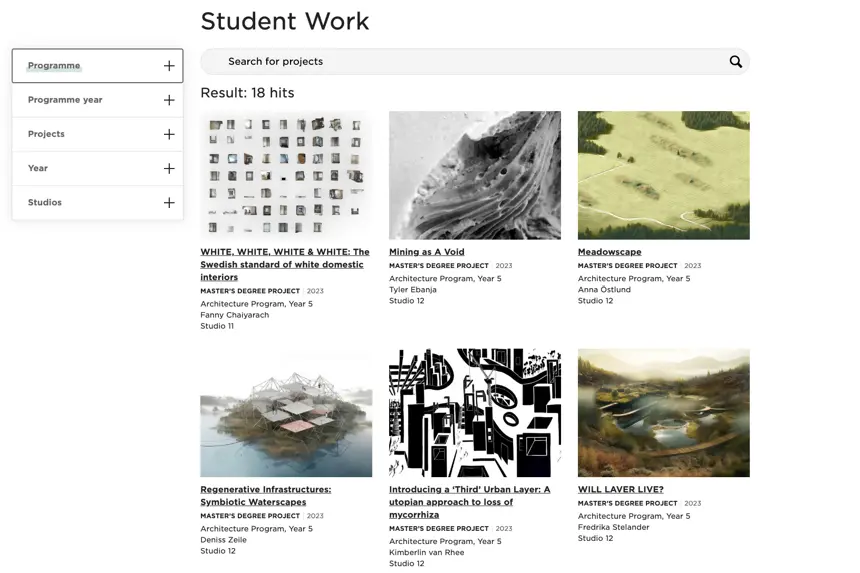Image resolution: width=860 pixels, height=573 pixels.
Task: Expand the Studios filter section
Action: [45, 203]
